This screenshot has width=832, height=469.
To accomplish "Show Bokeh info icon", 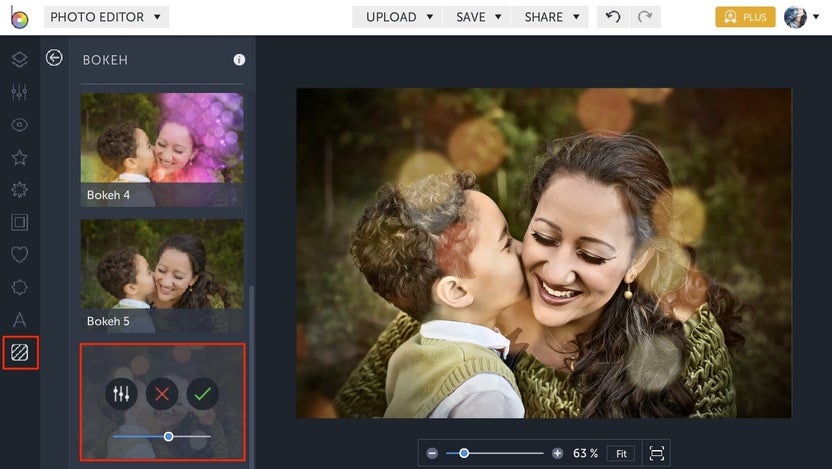I will [x=239, y=60].
